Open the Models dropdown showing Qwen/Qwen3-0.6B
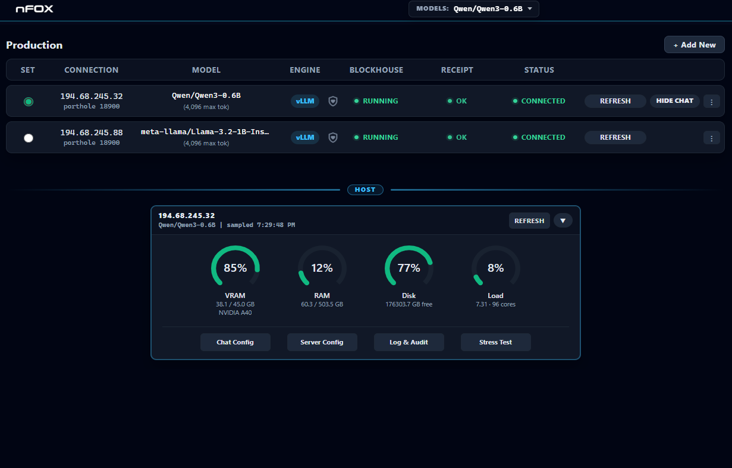 coord(473,9)
